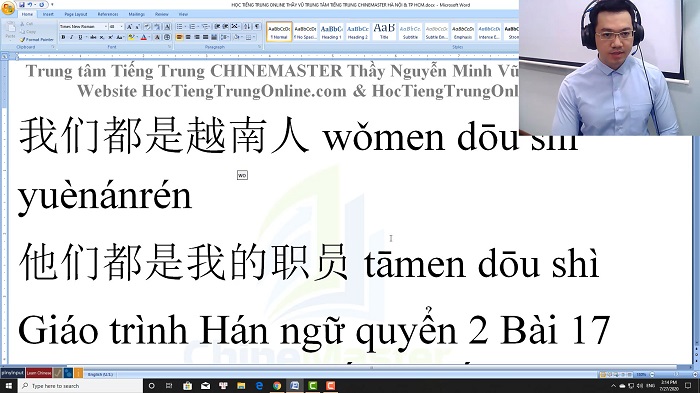Apply red font color
This screenshot has width=700, height=393.
144,37
